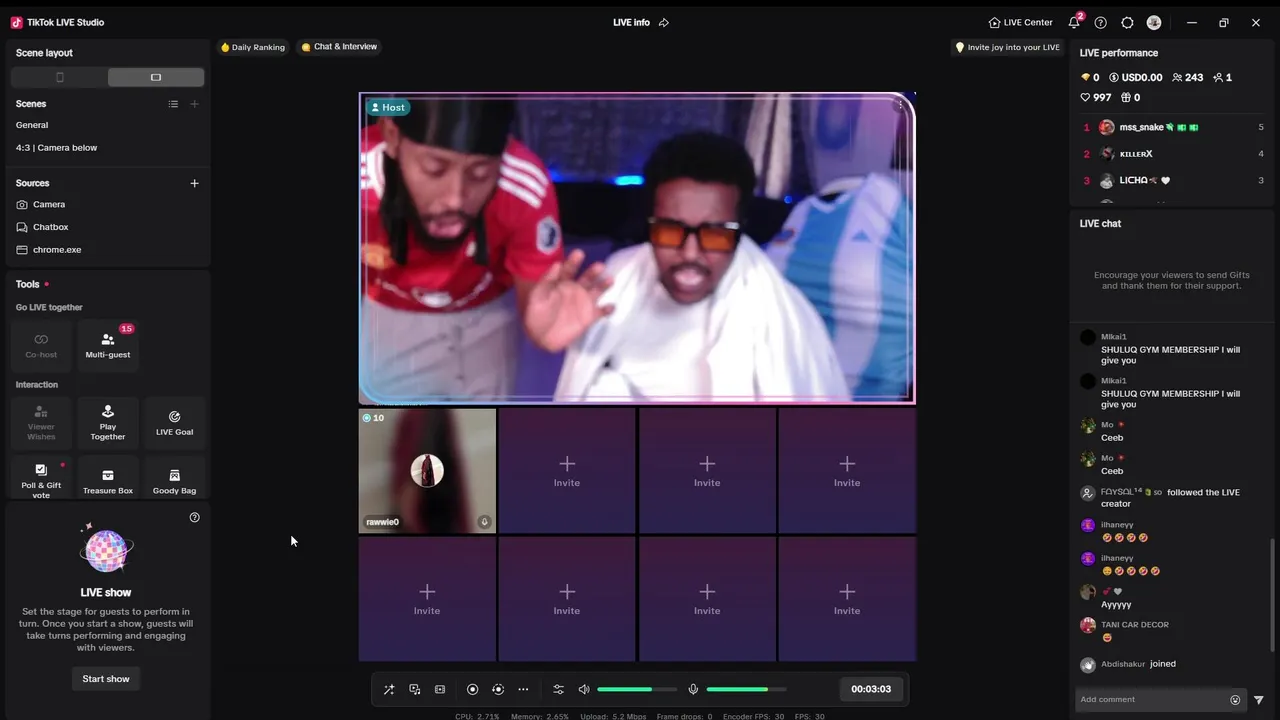Image resolution: width=1280 pixels, height=720 pixels.
Task: Switch to landscape scene layout
Action: click(156, 77)
